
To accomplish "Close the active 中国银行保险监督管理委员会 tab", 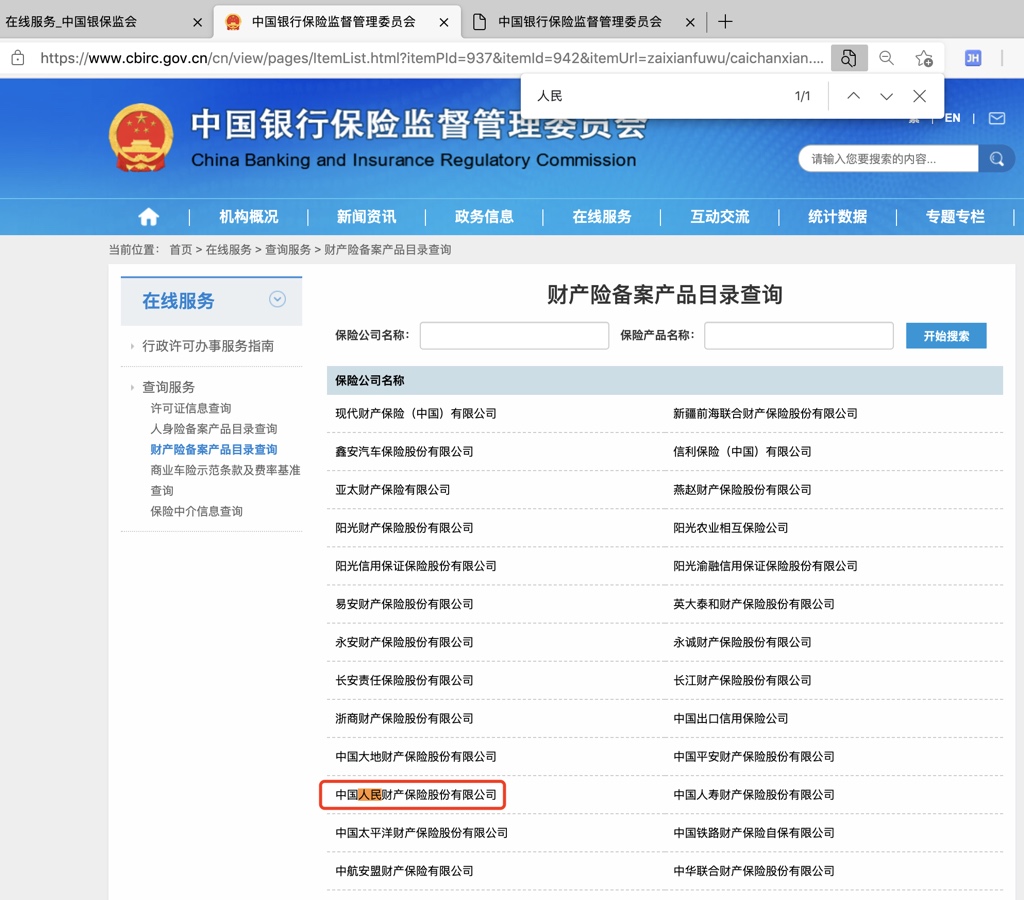I will [x=443, y=22].
